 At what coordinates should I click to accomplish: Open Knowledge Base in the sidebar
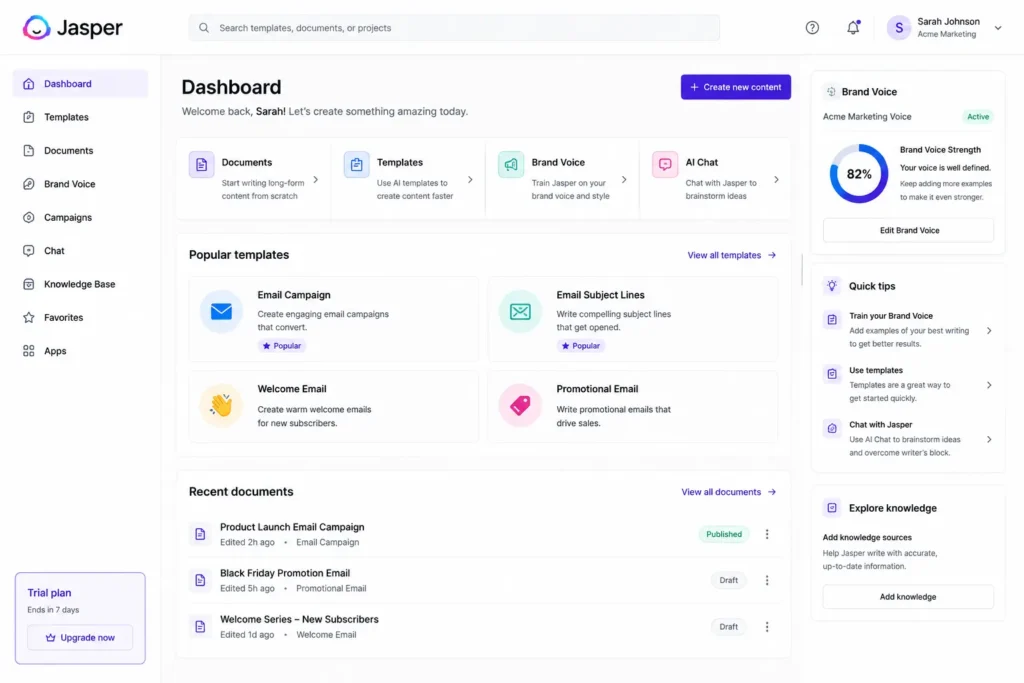tap(80, 284)
